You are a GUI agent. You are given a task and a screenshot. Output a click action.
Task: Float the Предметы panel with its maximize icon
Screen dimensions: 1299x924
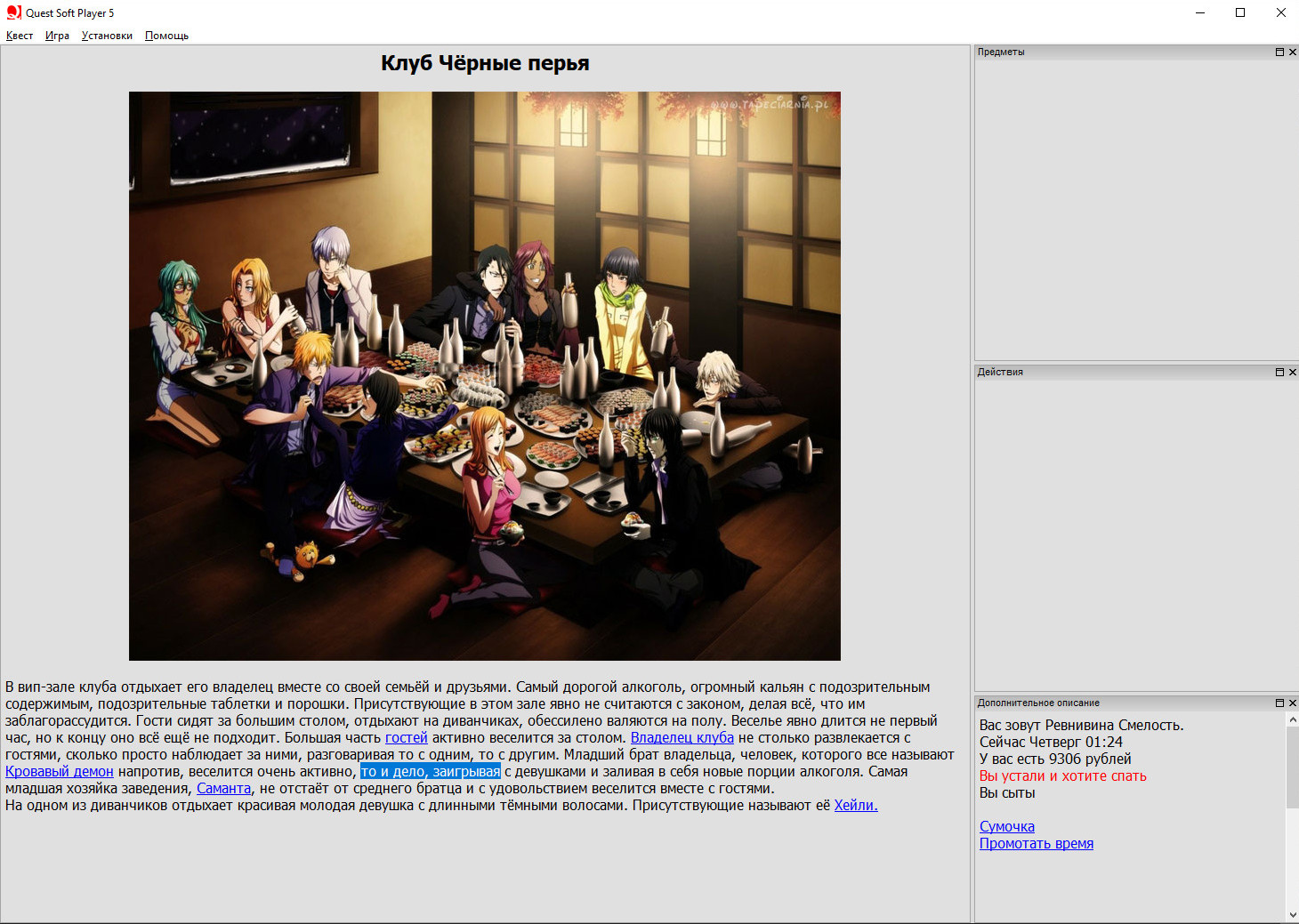click(x=1279, y=52)
